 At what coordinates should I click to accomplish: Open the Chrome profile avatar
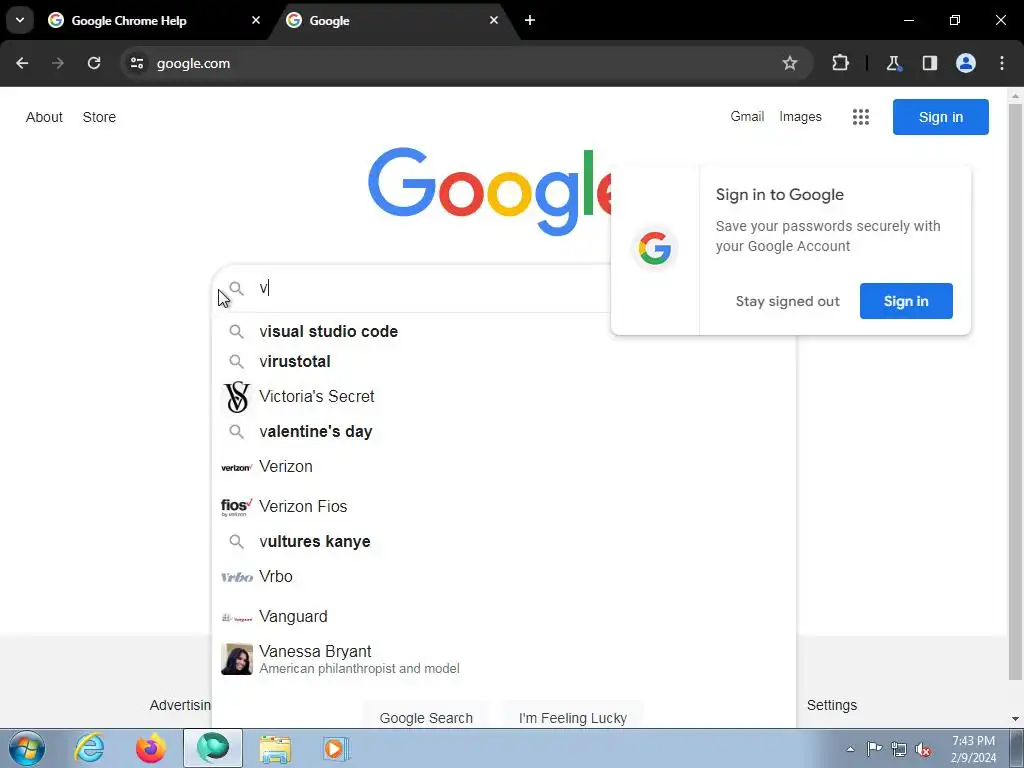point(966,63)
